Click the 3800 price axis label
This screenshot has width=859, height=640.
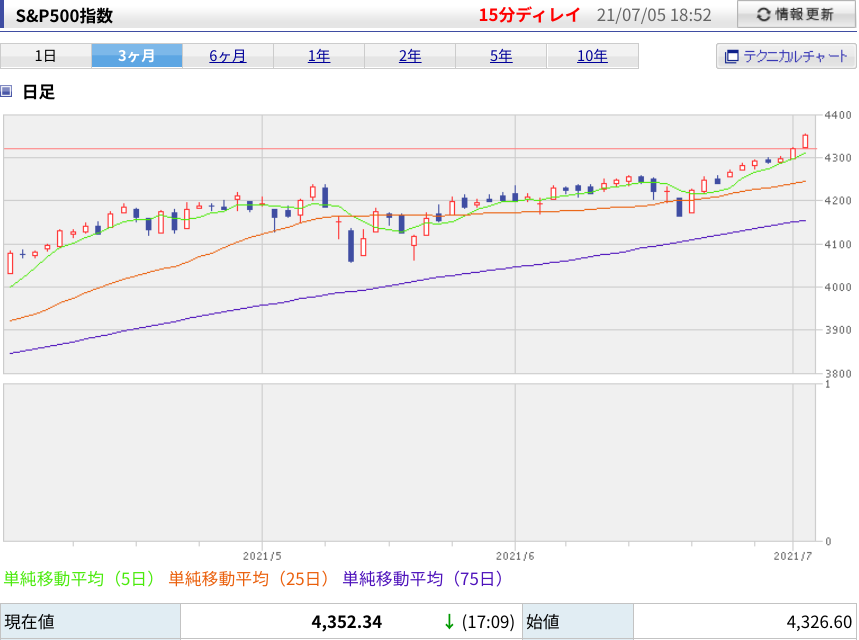pos(838,374)
